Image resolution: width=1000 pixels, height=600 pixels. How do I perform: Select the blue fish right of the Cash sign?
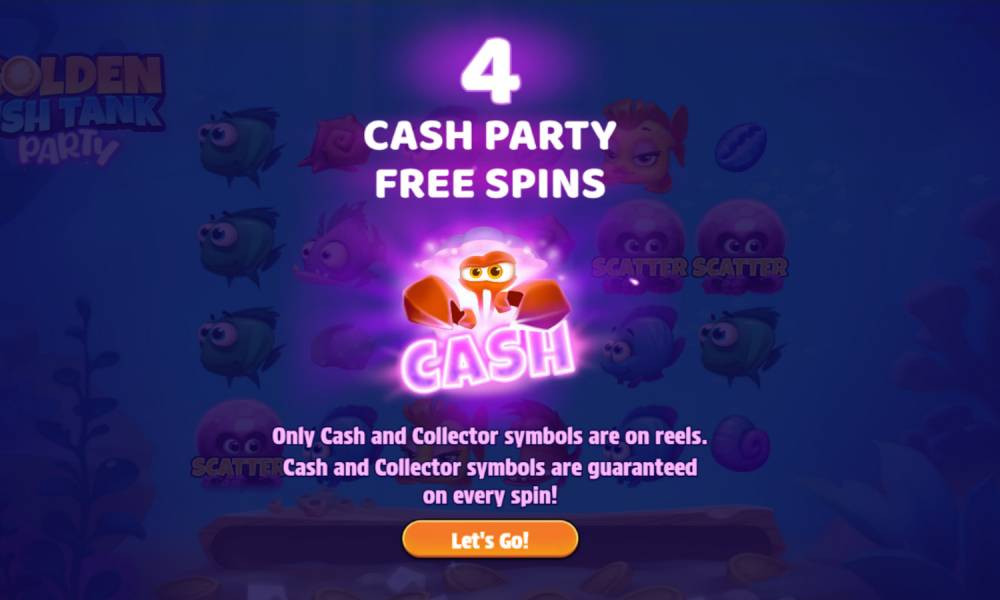pyautogui.click(x=641, y=348)
